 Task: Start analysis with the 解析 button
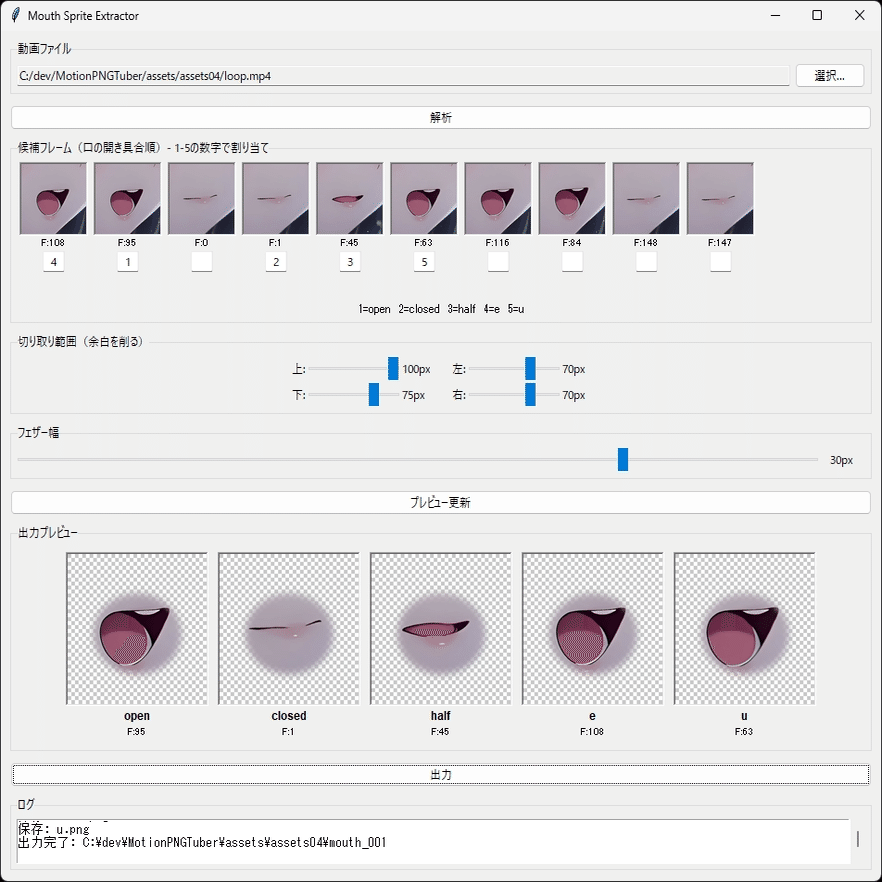(441, 118)
